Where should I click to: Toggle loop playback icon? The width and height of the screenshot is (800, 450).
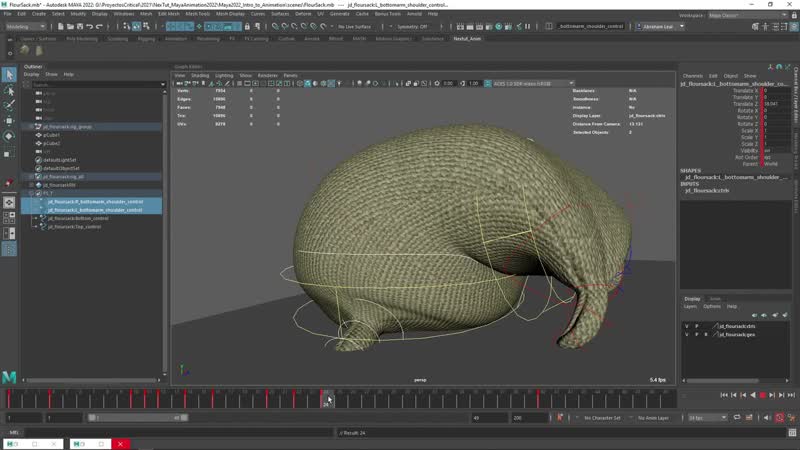click(737, 418)
